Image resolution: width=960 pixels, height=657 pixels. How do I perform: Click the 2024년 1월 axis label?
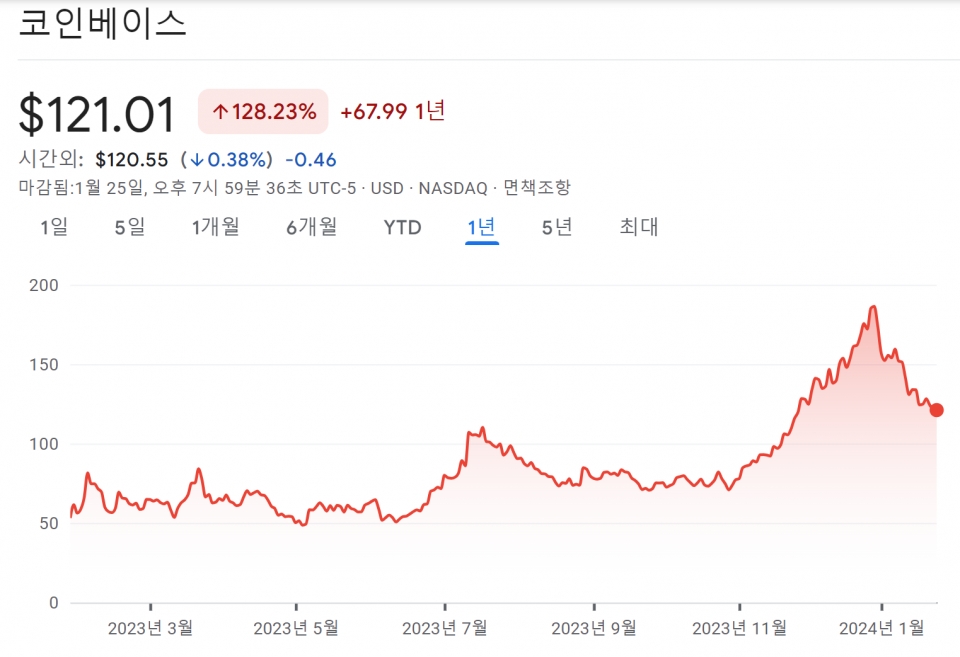[882, 628]
